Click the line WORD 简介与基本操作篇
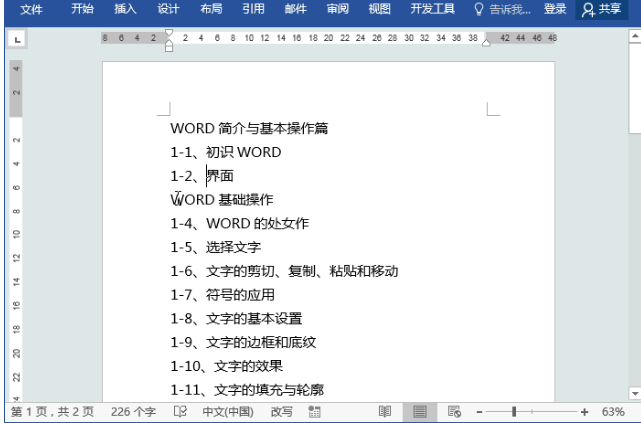 [249, 128]
